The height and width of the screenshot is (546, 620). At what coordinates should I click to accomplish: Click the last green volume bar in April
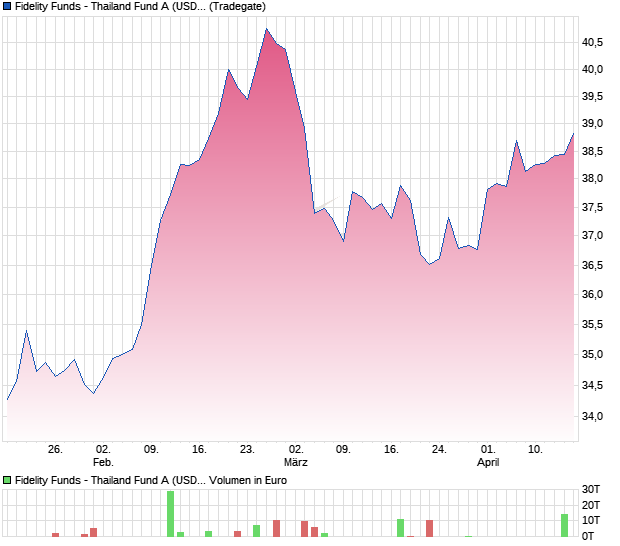564,525
